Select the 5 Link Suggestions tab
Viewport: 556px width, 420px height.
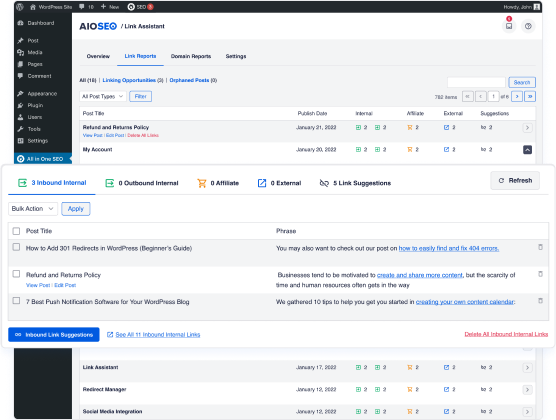point(355,183)
